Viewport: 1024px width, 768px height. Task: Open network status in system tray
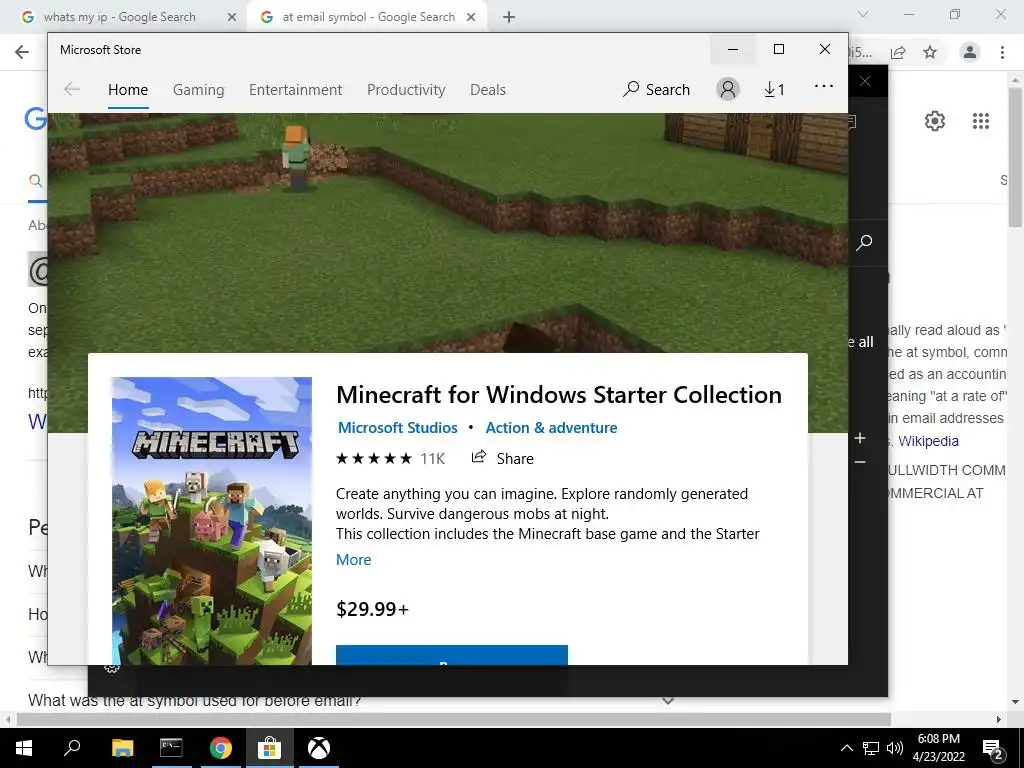coord(871,748)
